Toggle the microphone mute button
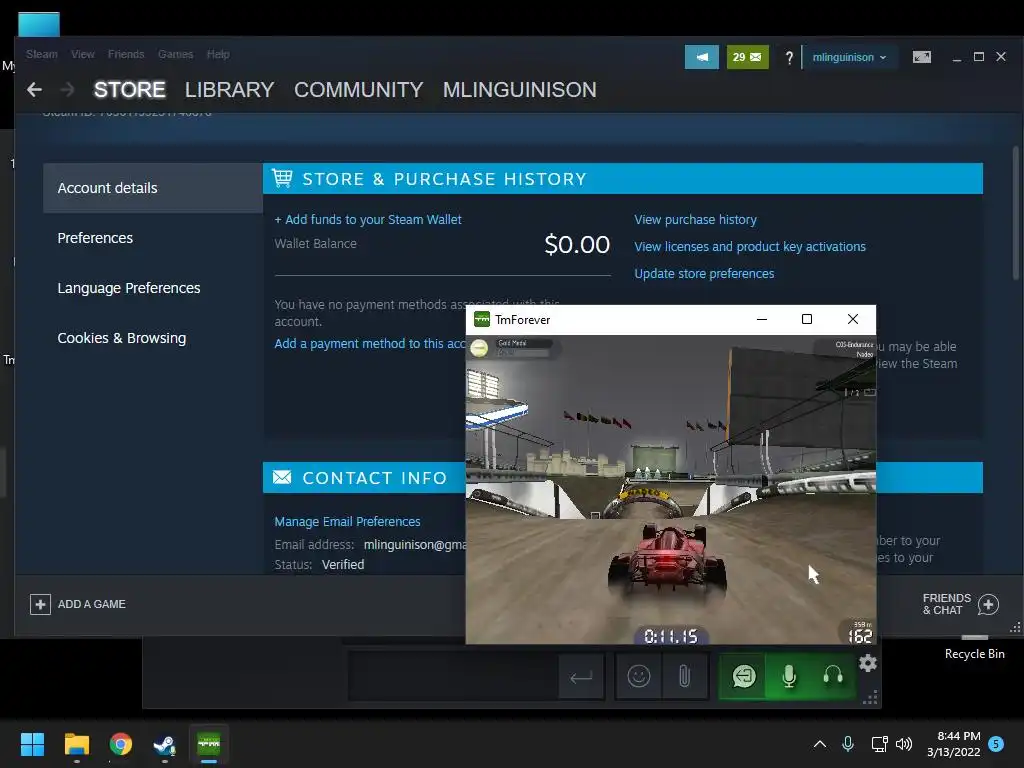Image resolution: width=1024 pixels, height=768 pixels. pos(789,677)
